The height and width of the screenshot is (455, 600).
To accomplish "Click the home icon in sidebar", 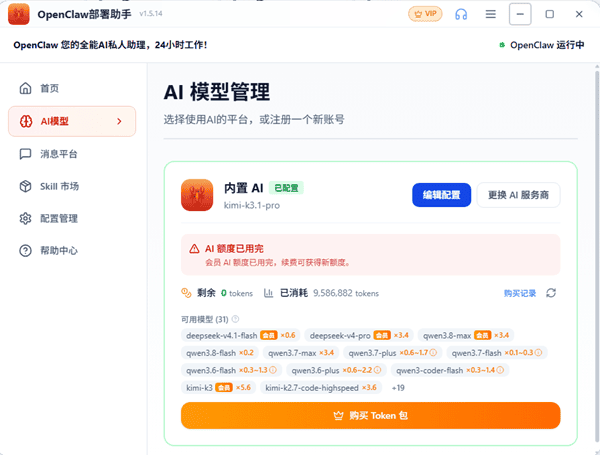I will (25, 88).
